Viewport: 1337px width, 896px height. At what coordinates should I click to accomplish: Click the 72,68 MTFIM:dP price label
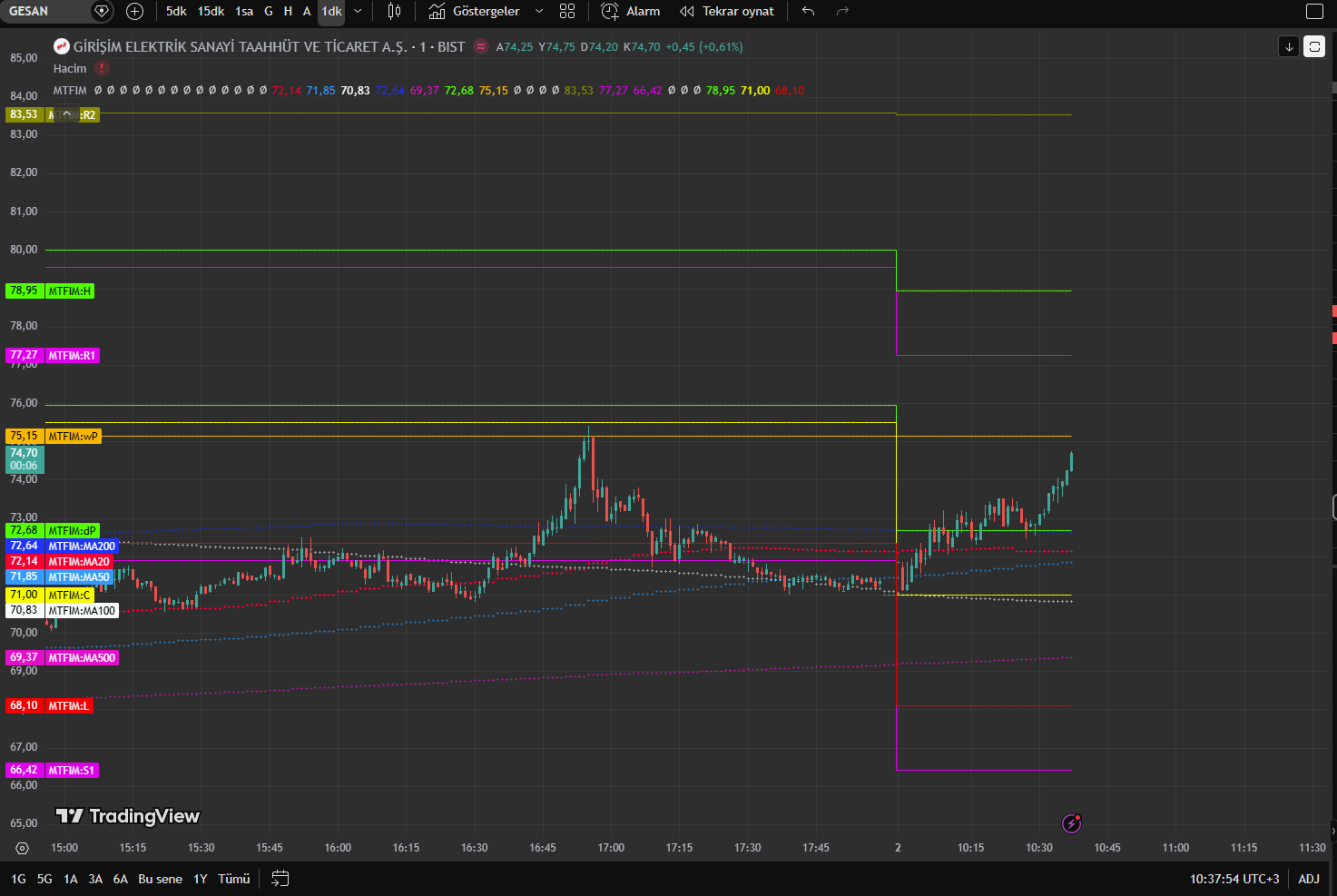(x=53, y=530)
